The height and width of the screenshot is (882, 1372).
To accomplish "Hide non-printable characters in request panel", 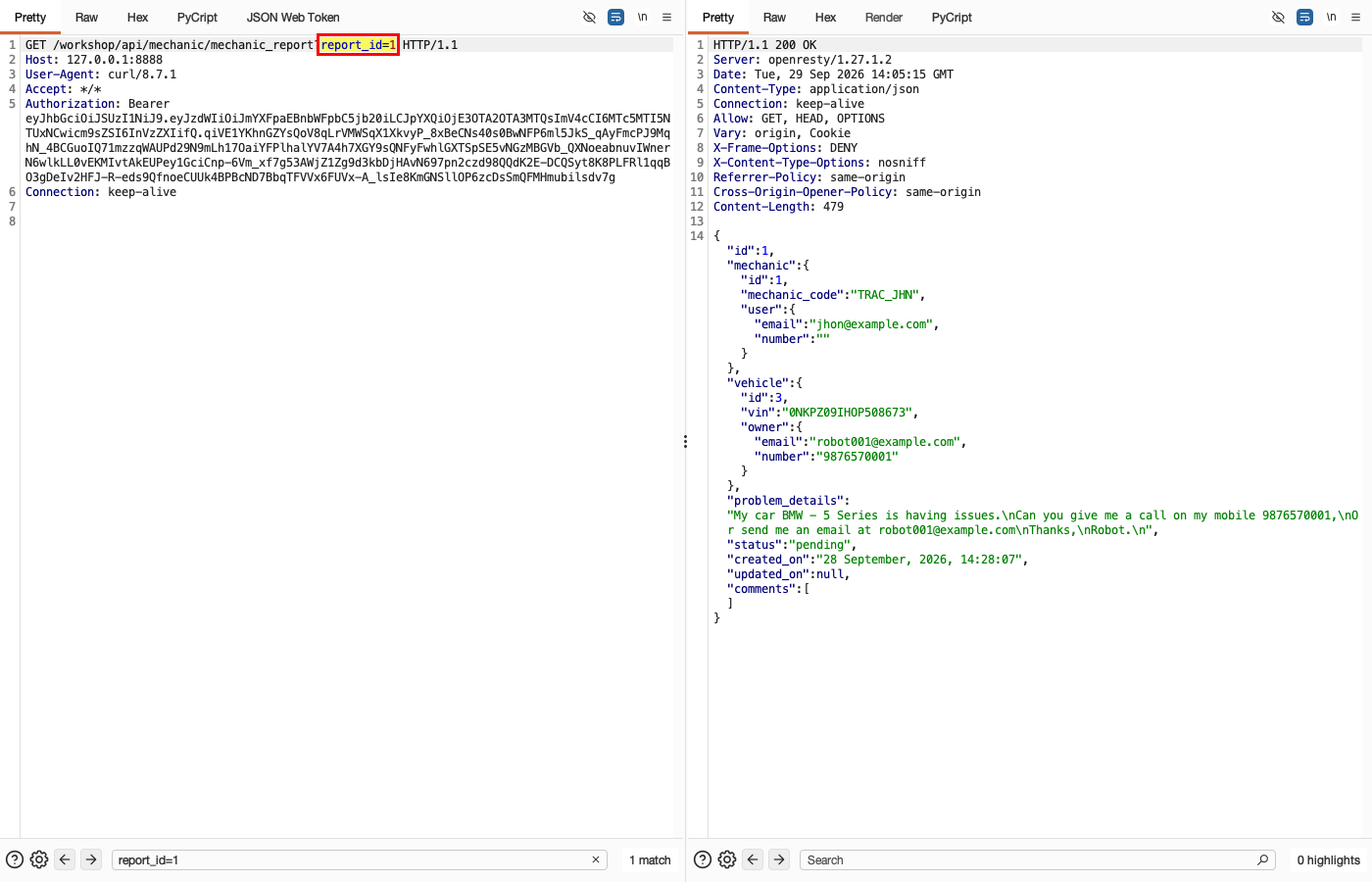I will click(x=589, y=17).
